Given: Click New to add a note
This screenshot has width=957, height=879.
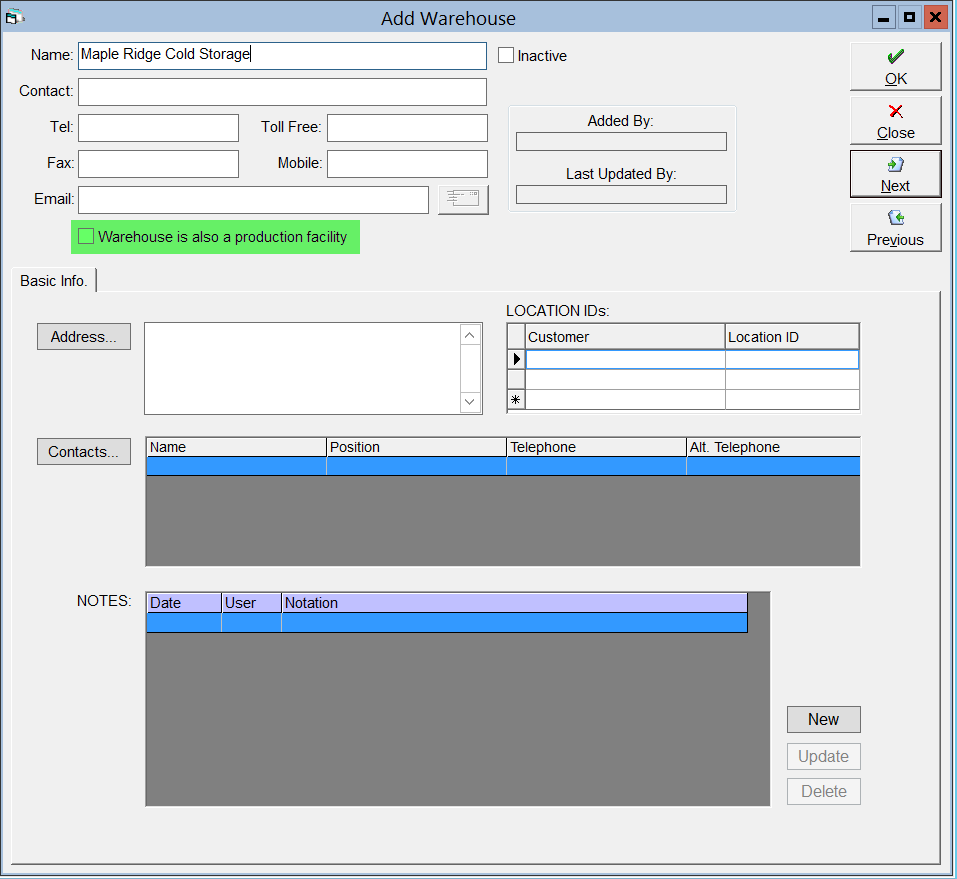Looking at the screenshot, I should click(823, 720).
